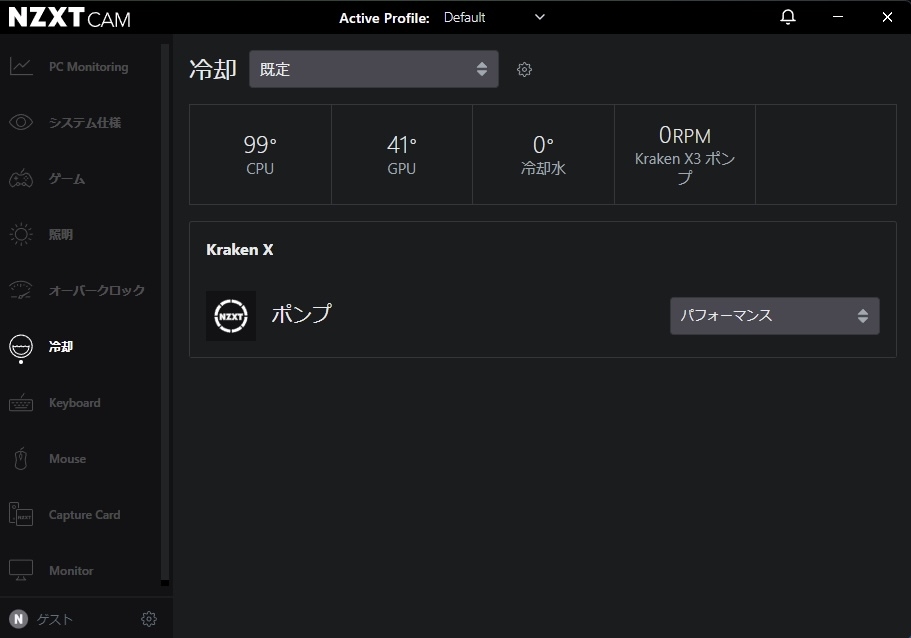This screenshot has height=638, width=911.
Task: Click the eye icon for システム仕様
Action: (21, 122)
